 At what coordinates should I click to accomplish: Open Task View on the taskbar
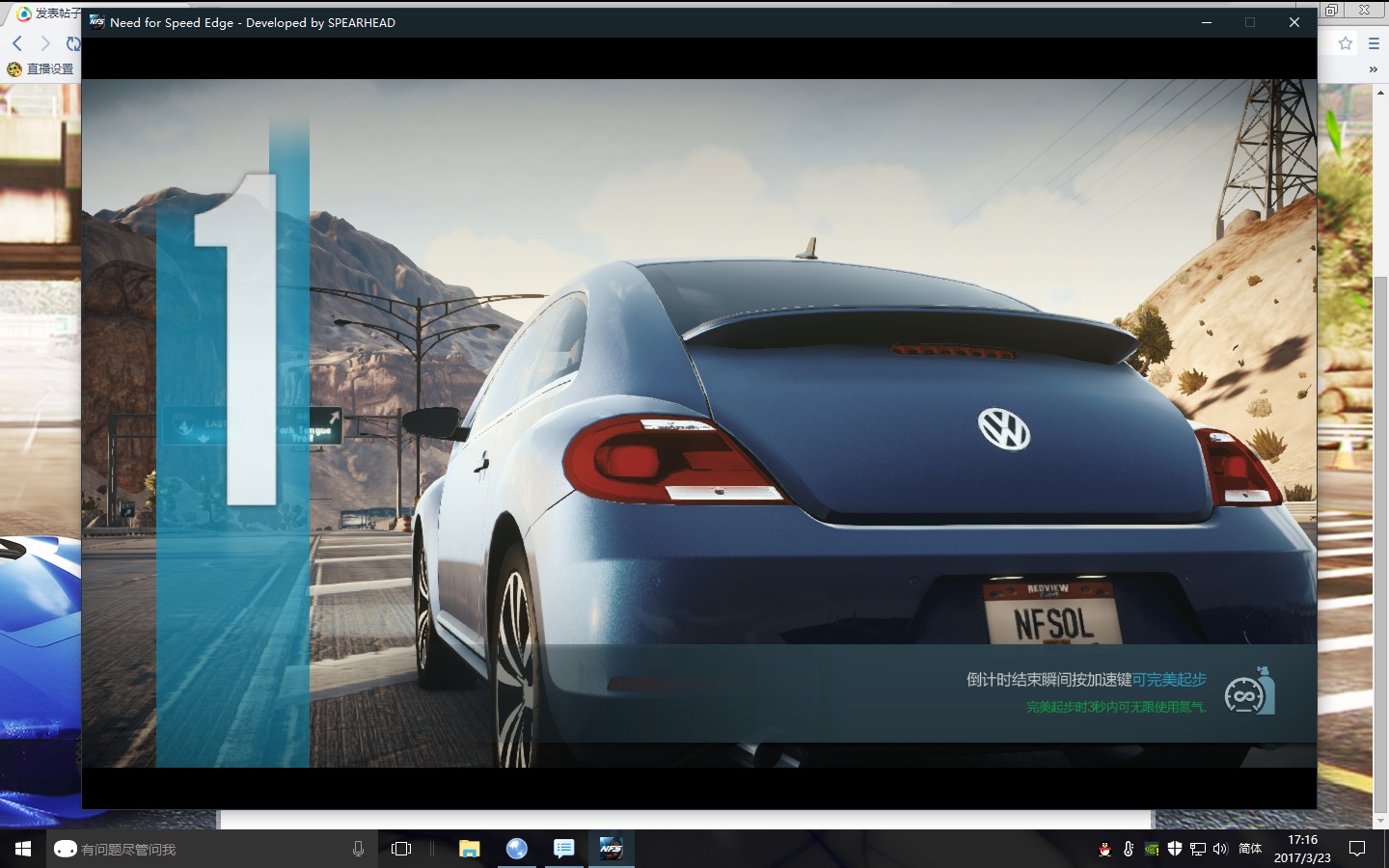coord(401,849)
